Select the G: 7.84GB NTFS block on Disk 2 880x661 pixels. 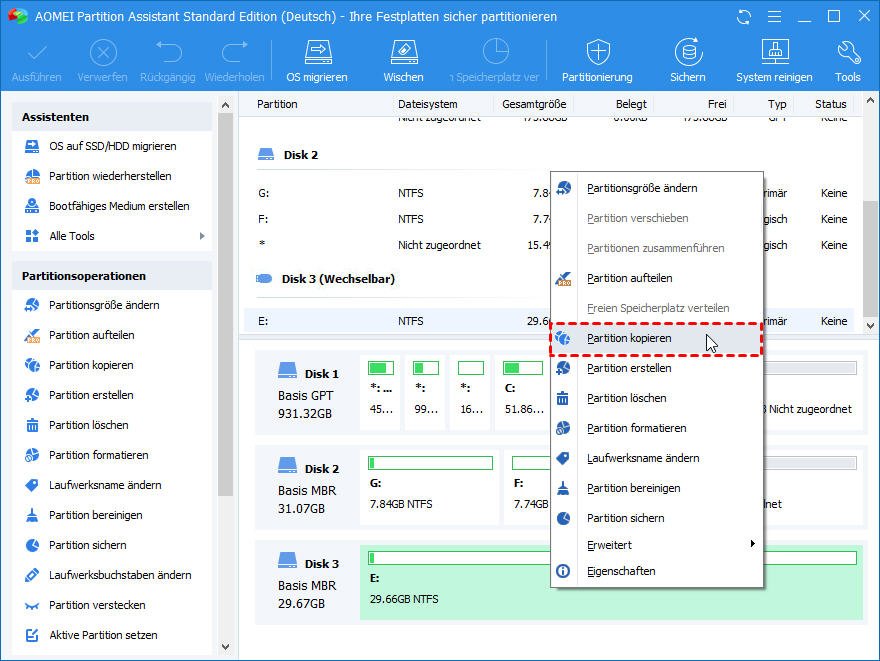pyautogui.click(x=429, y=487)
